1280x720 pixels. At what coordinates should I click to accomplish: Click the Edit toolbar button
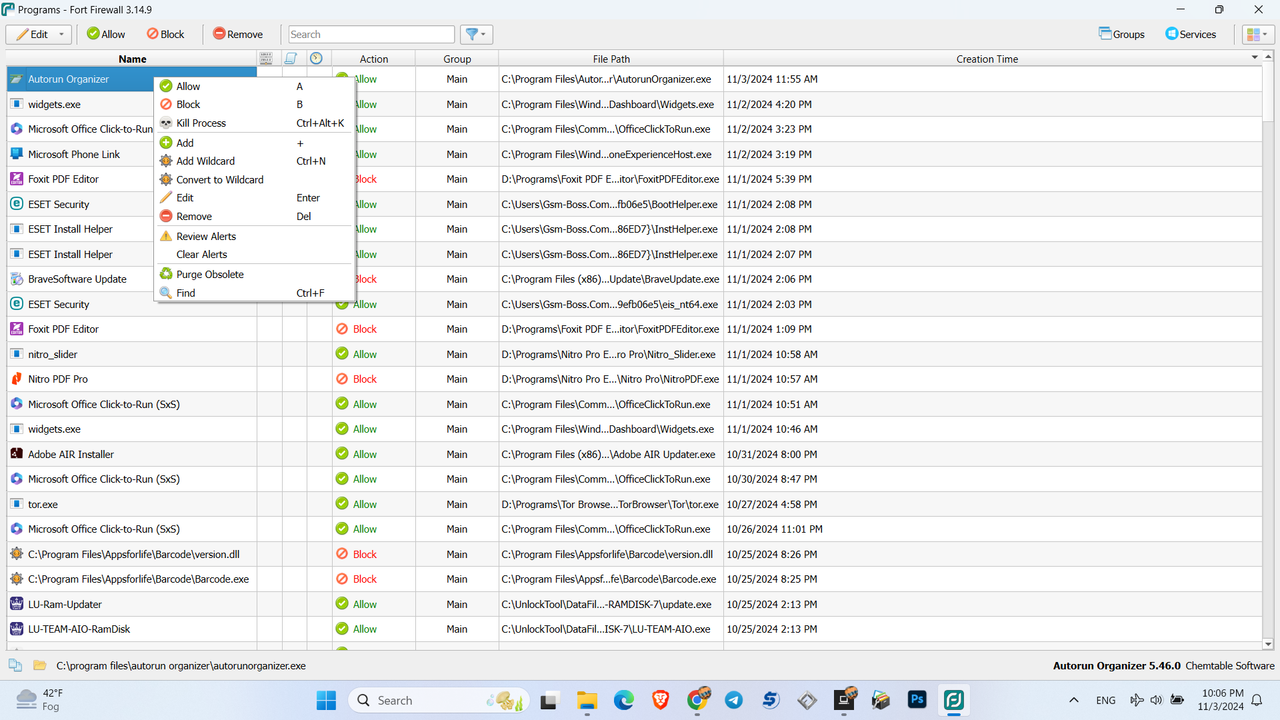[32, 34]
